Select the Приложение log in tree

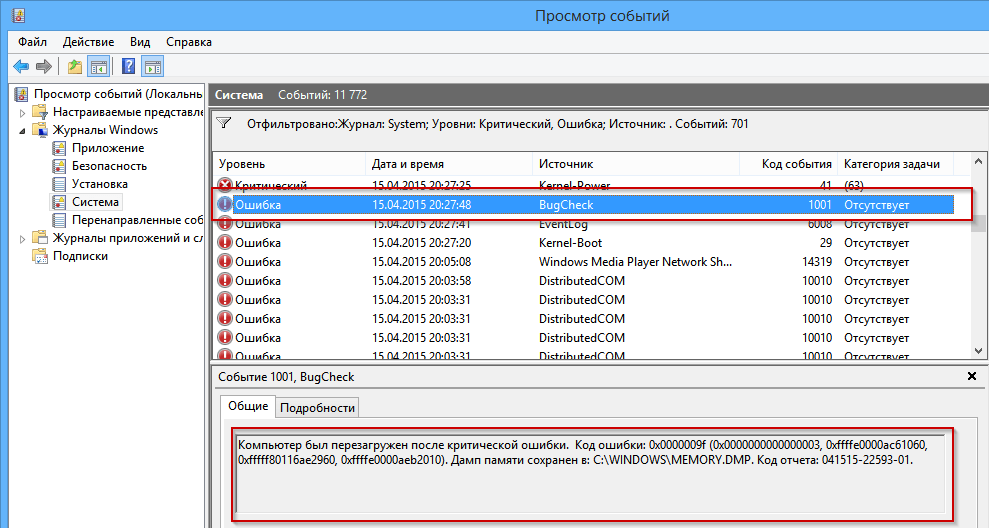tap(107, 148)
